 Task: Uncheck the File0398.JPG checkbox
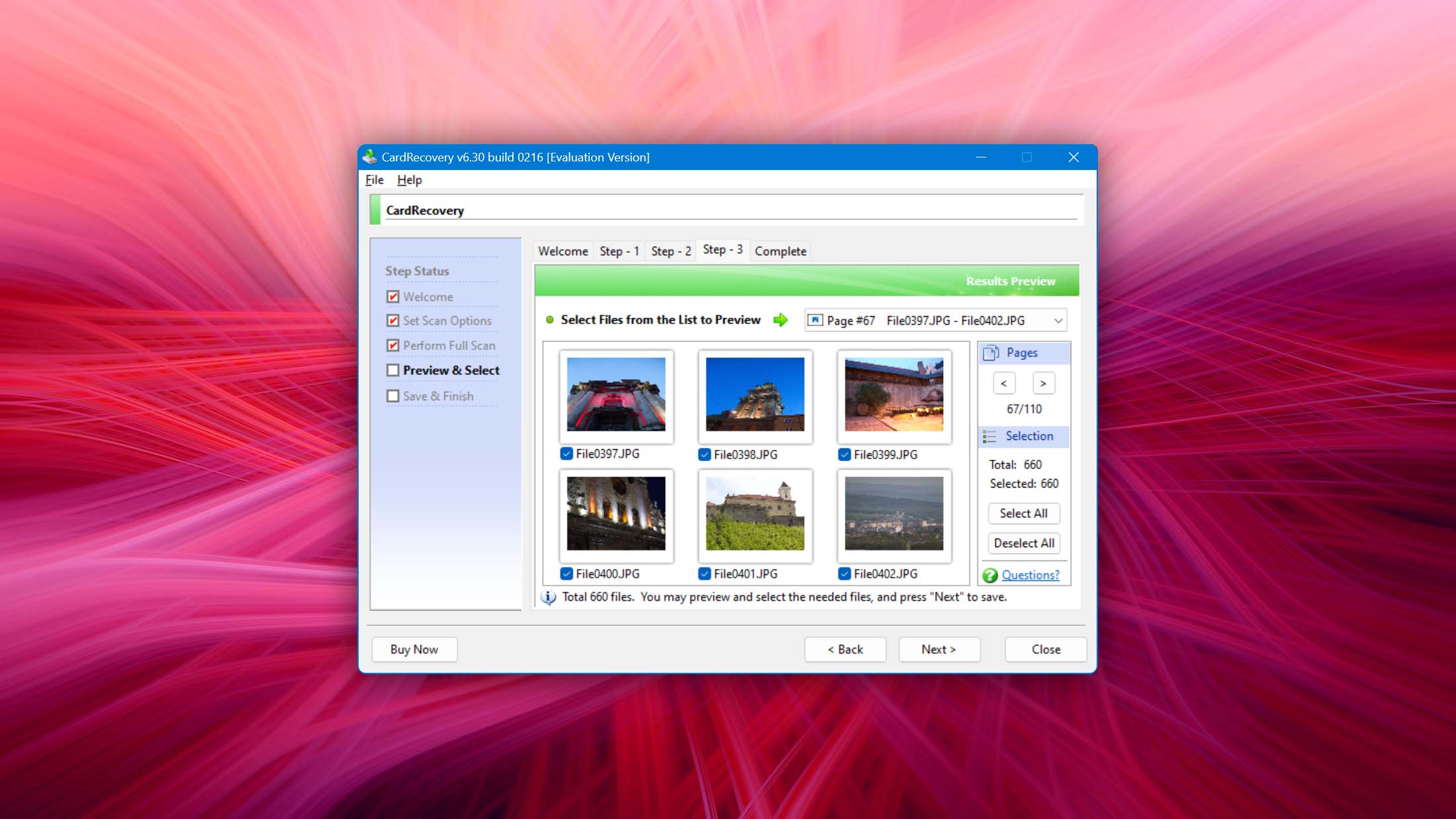705,454
